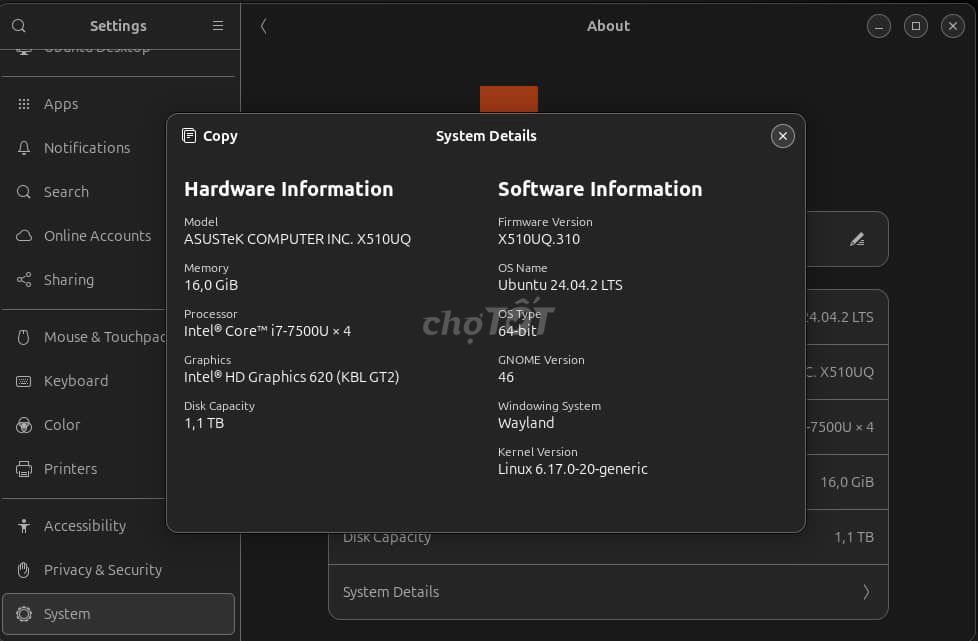Screen dimensions: 978x641
Task: Expand the System Details row chevron
Action: (x=866, y=592)
